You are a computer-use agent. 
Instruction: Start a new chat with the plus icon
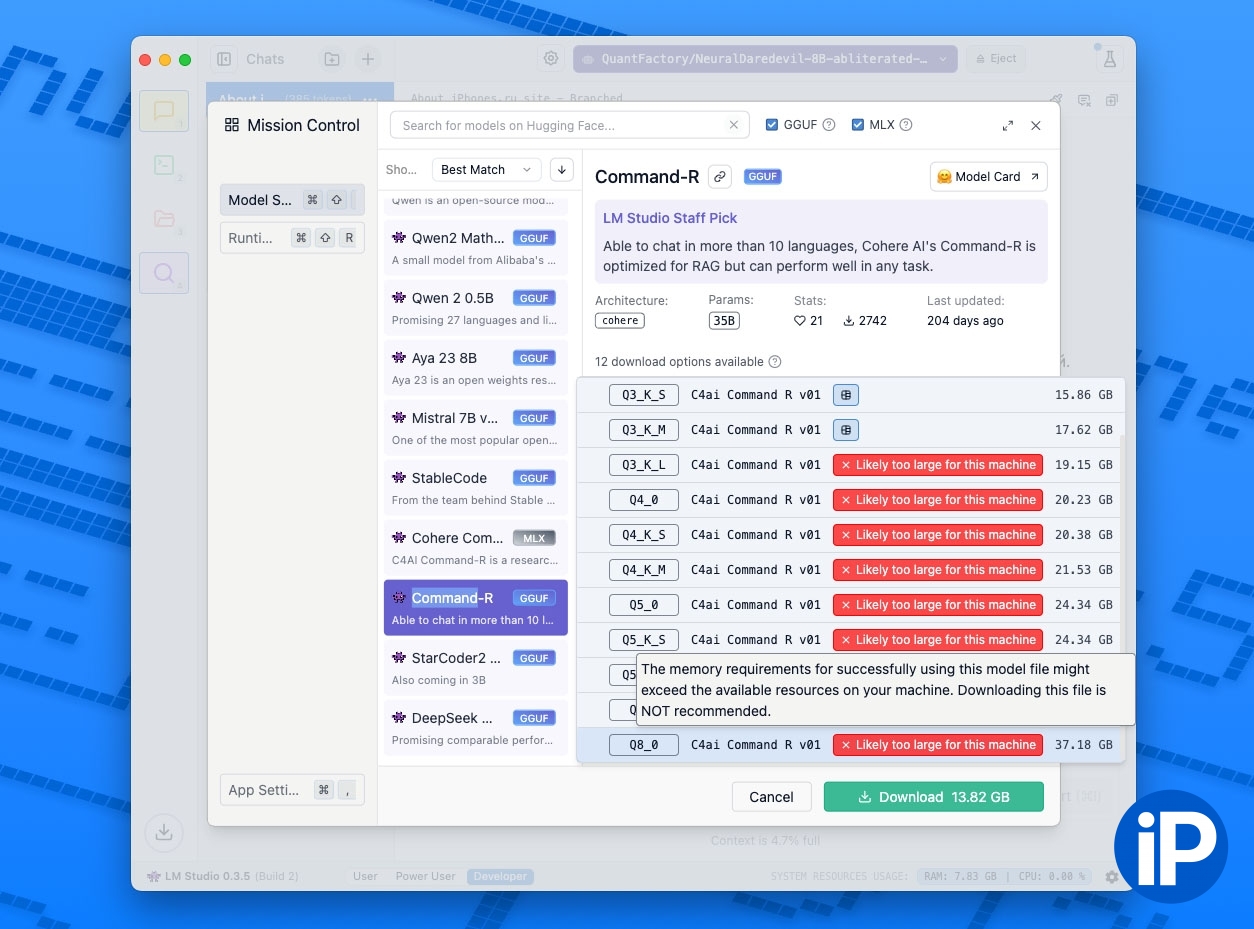(x=368, y=59)
